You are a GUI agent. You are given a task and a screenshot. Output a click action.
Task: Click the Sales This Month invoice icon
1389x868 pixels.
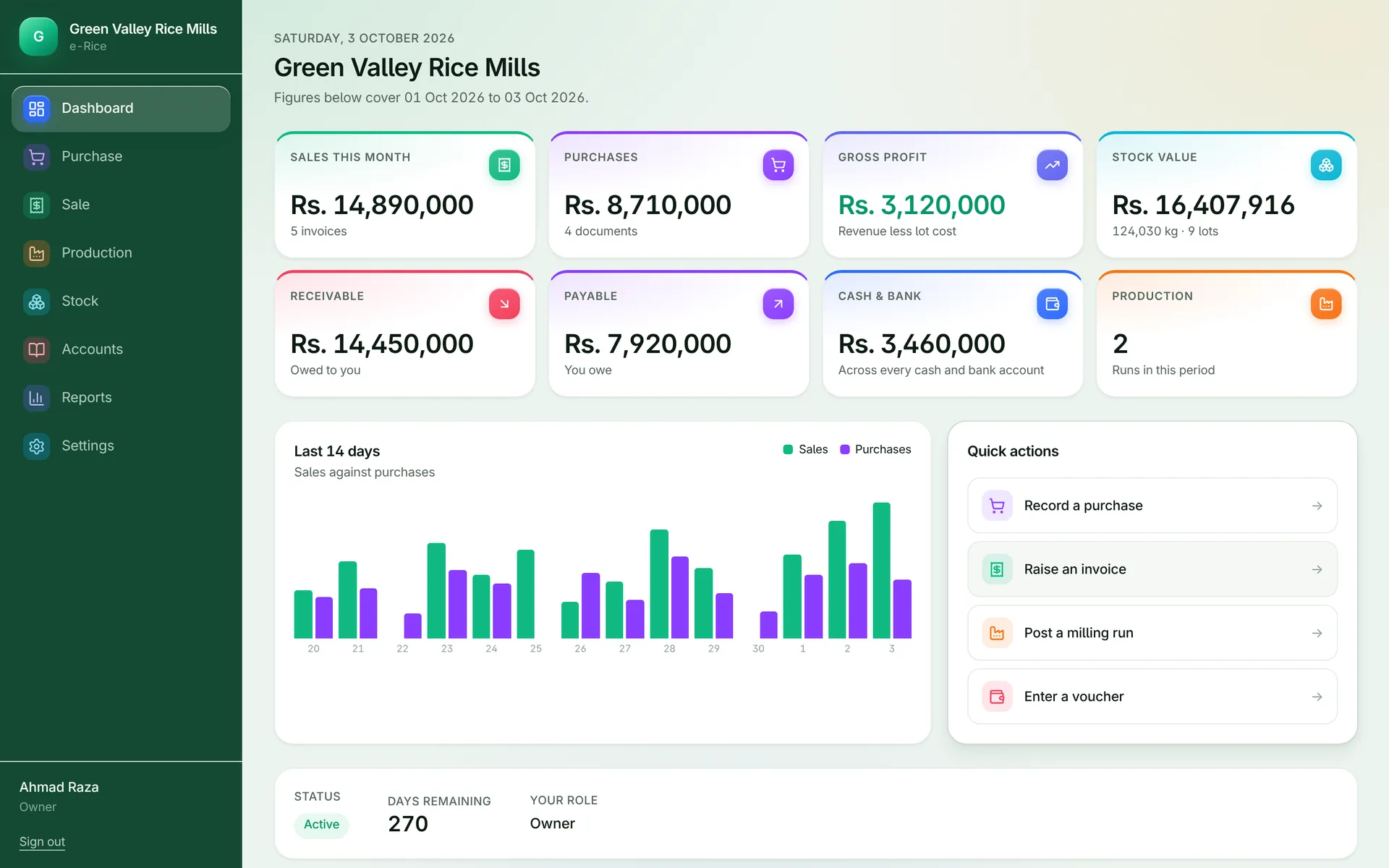(504, 165)
